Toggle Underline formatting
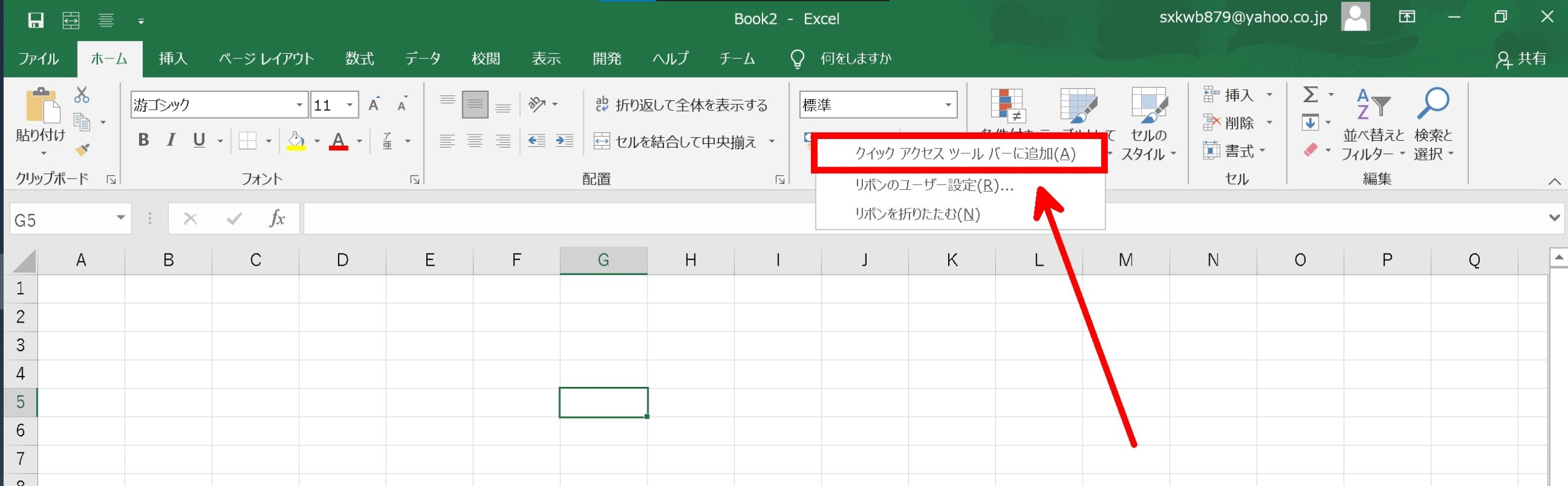1568x486 pixels. (x=199, y=140)
